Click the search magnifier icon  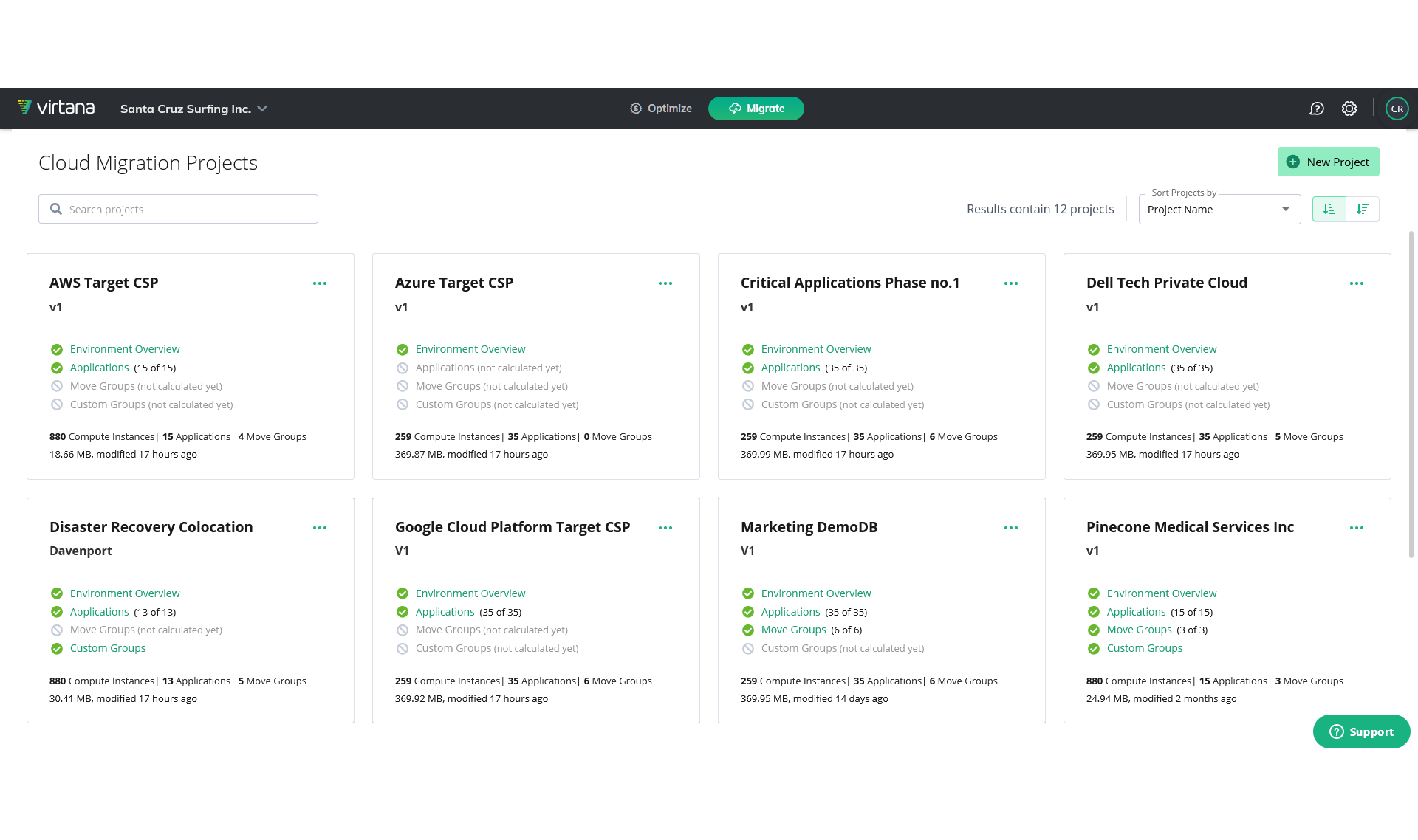(x=56, y=209)
